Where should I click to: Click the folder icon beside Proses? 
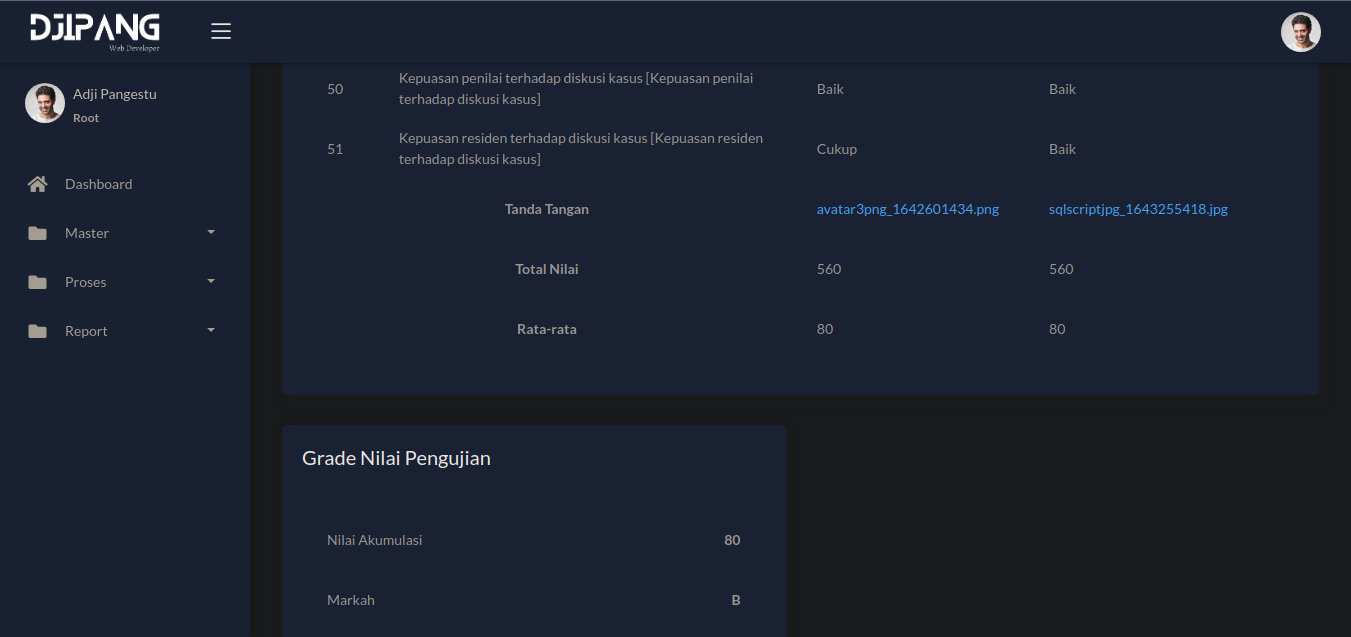(x=38, y=282)
